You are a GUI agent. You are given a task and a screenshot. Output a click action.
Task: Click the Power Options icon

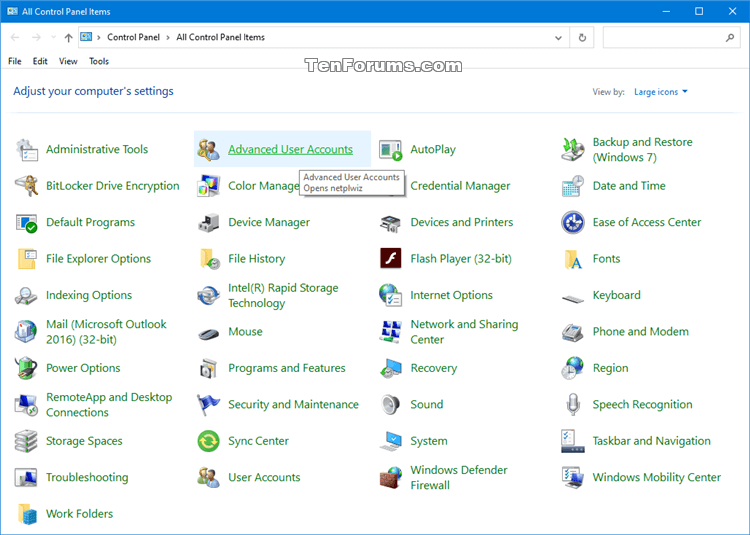tap(26, 368)
